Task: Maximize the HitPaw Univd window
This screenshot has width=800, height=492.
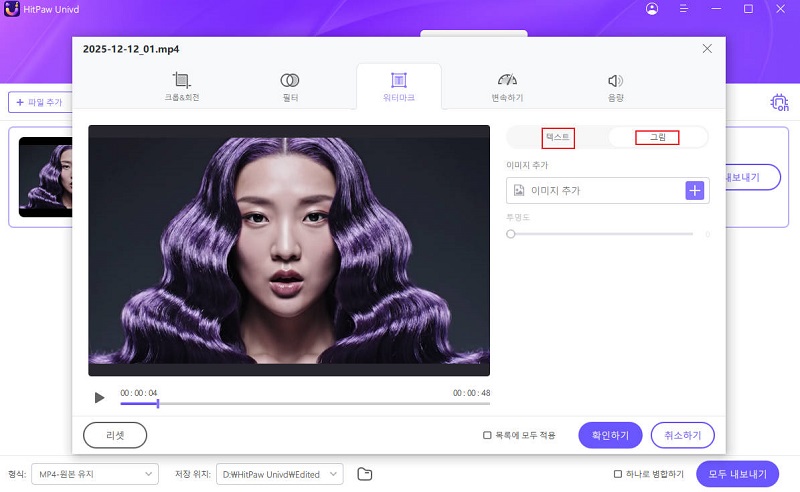Action: (748, 9)
